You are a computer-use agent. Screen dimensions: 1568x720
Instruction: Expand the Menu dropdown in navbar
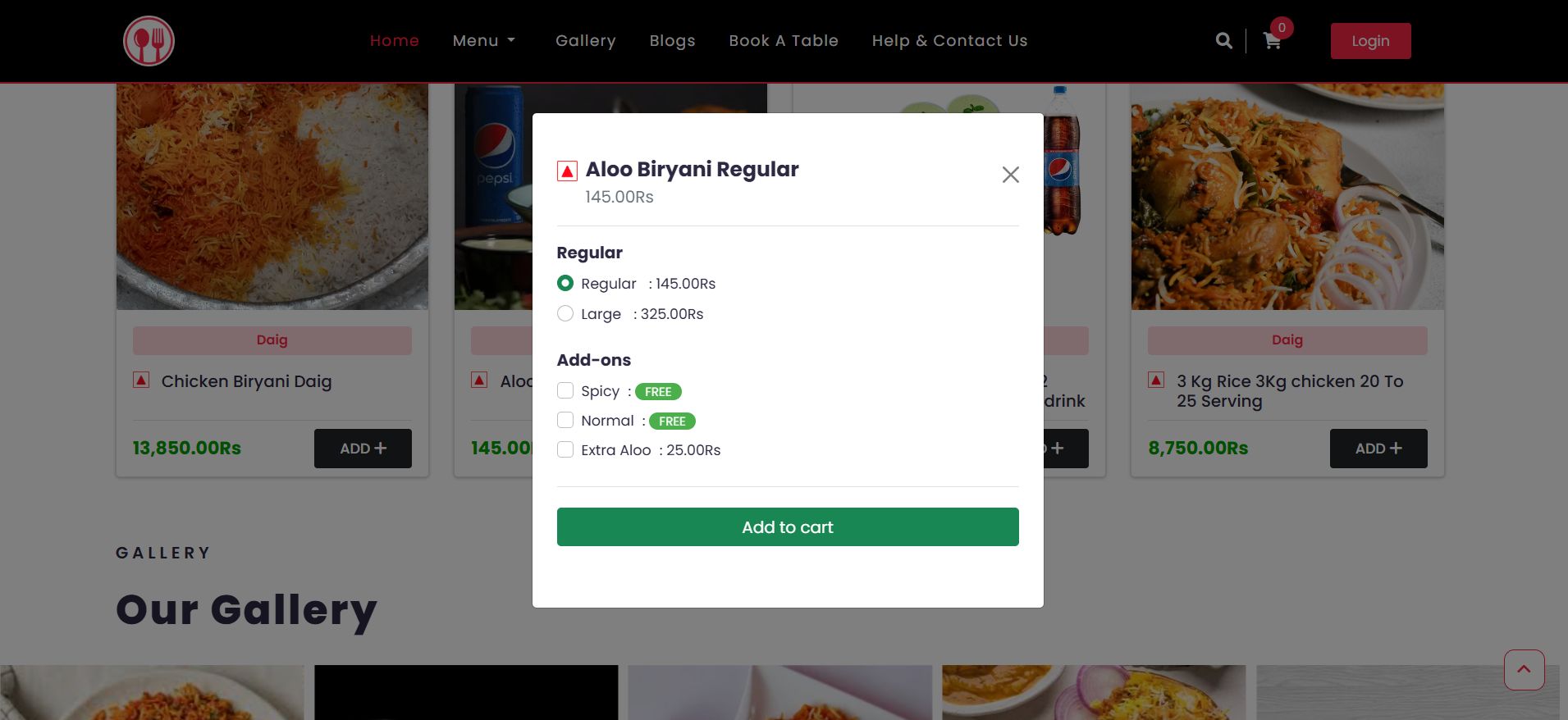click(484, 41)
